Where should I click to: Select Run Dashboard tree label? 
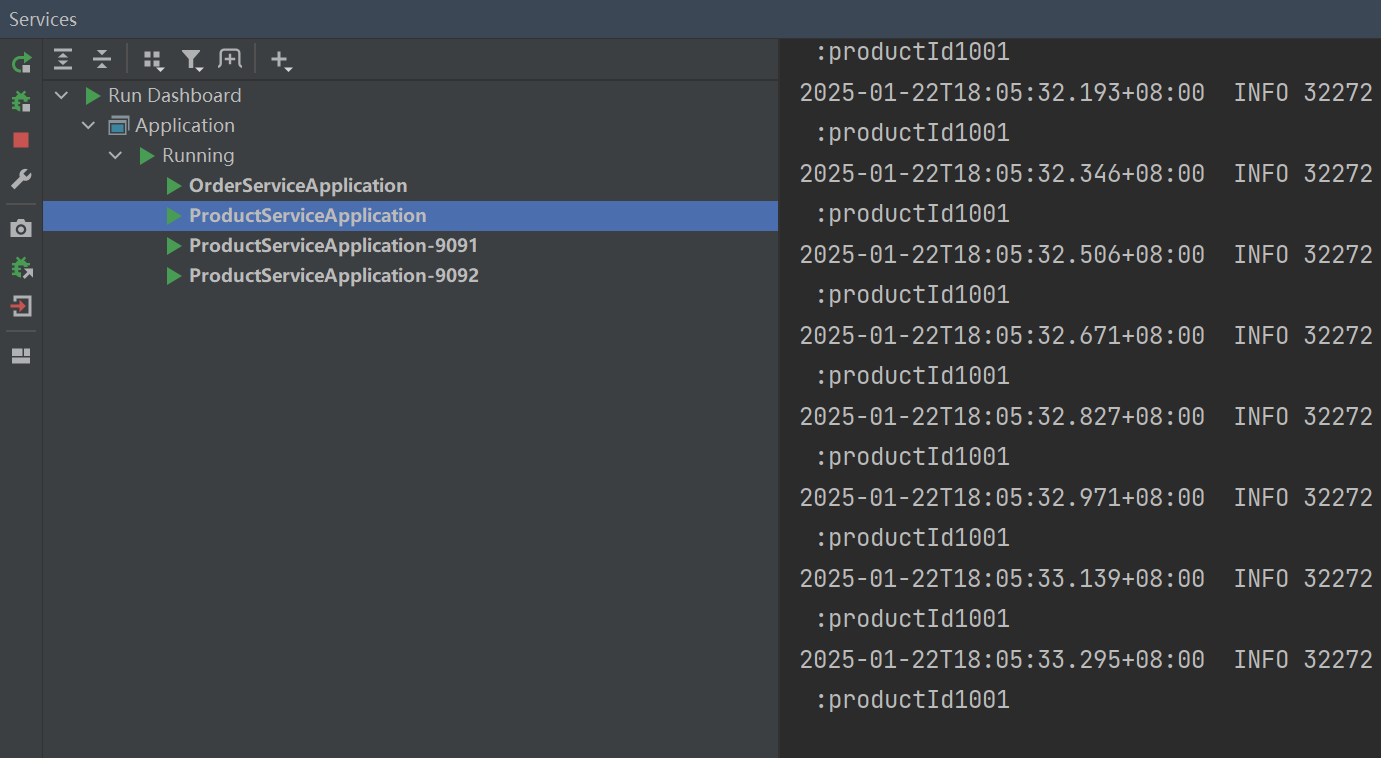175,96
